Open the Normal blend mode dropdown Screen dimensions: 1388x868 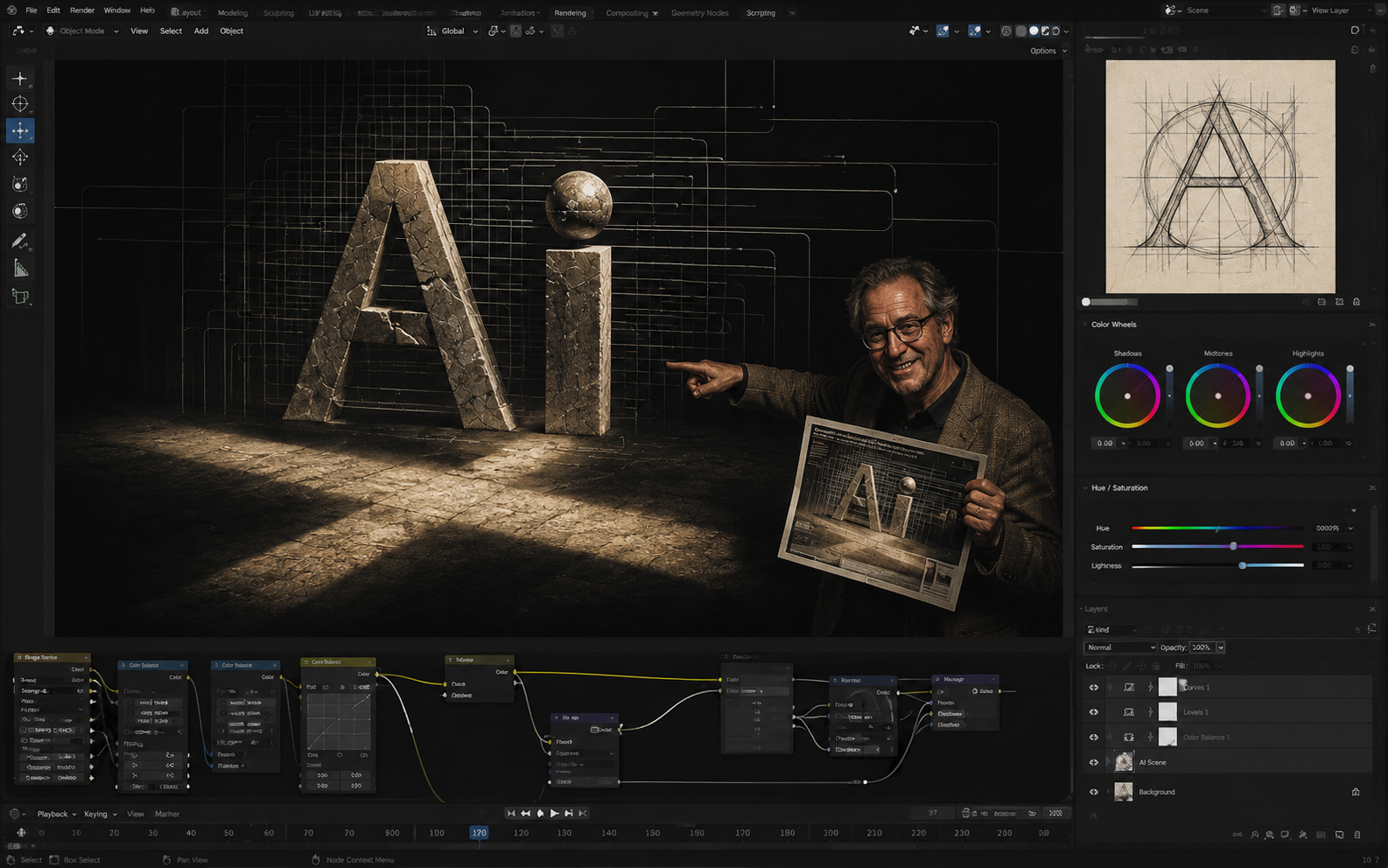click(1119, 647)
